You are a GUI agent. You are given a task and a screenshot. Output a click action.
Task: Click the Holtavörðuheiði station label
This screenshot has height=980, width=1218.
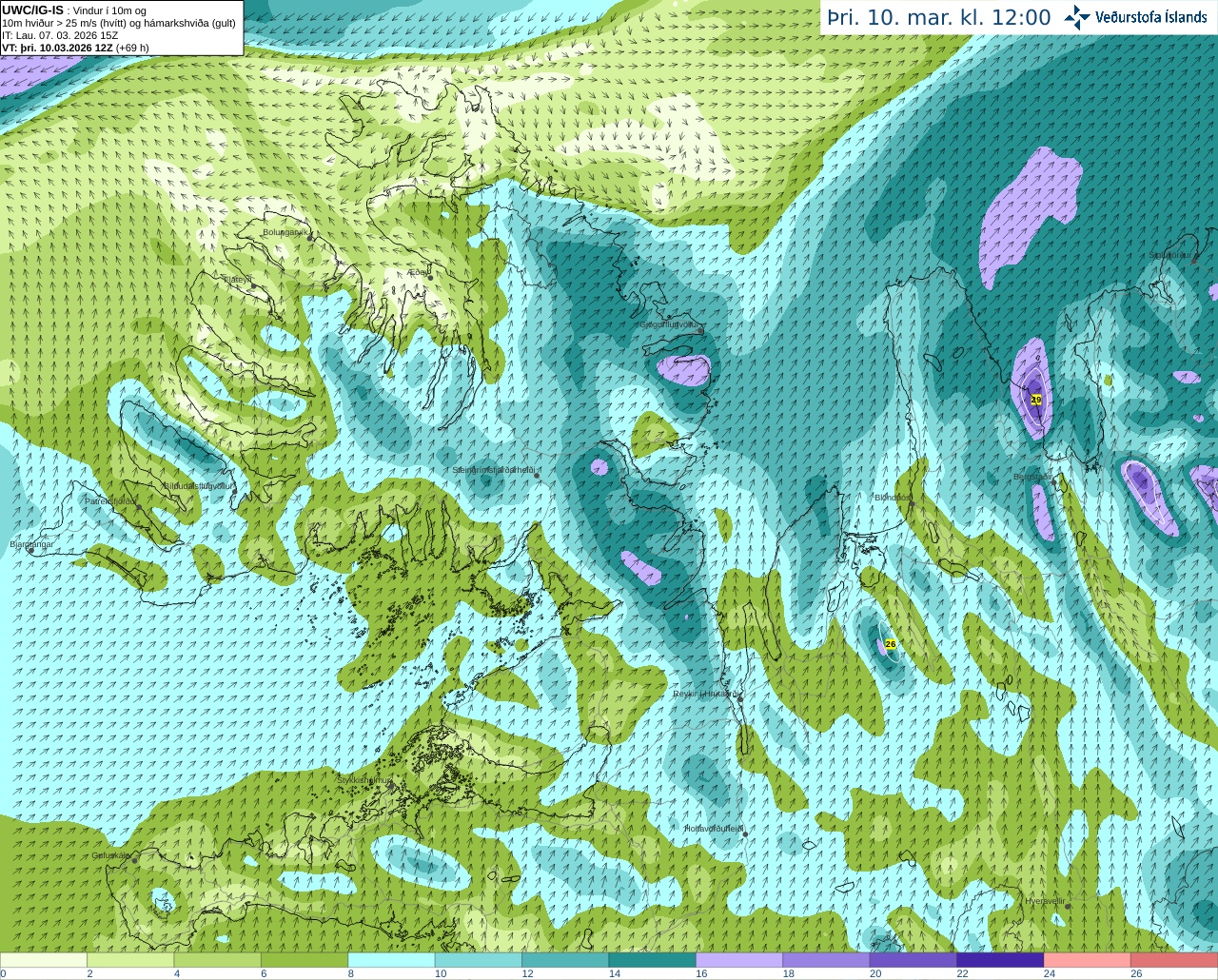coord(713,829)
